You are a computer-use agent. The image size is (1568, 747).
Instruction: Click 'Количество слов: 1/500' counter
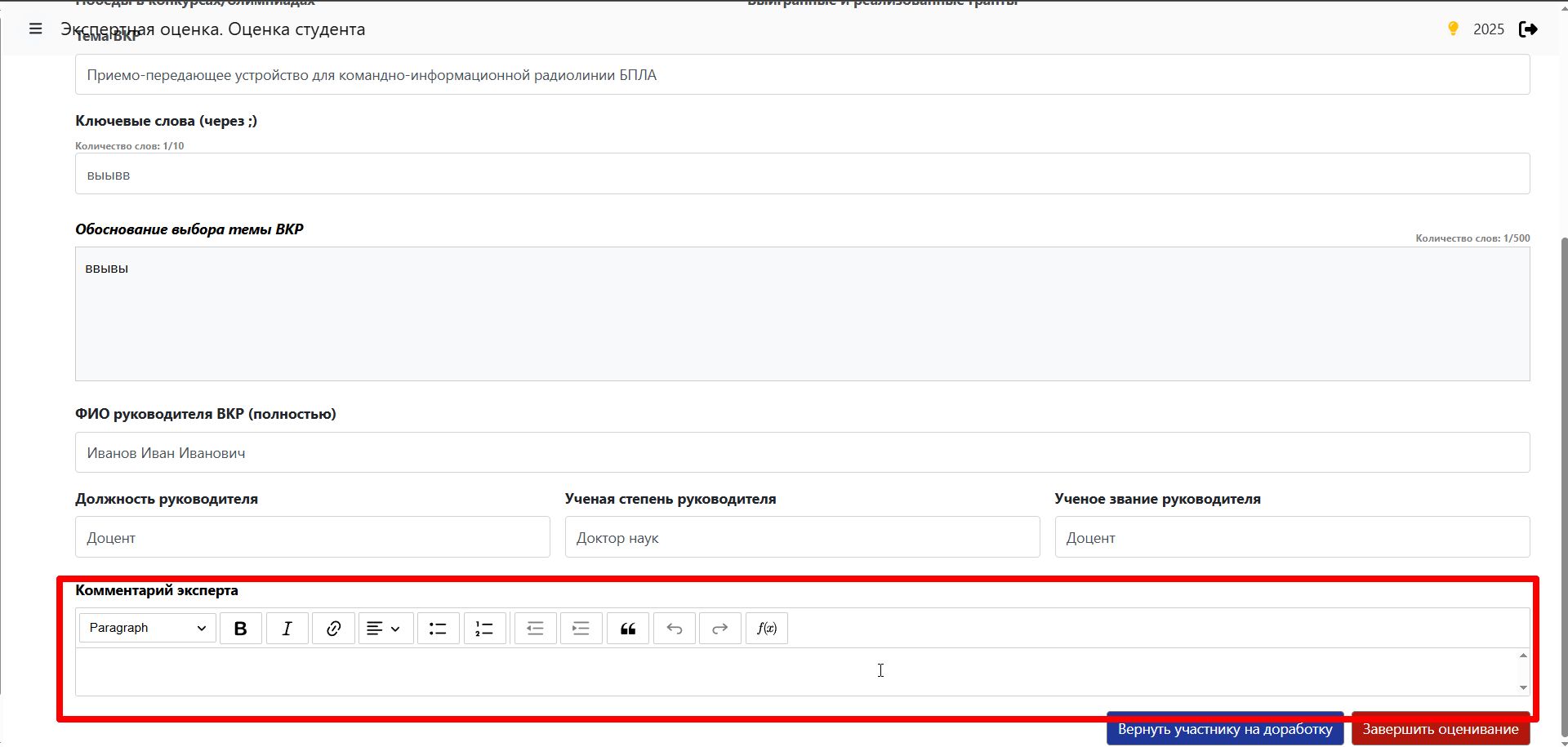pyautogui.click(x=1472, y=238)
